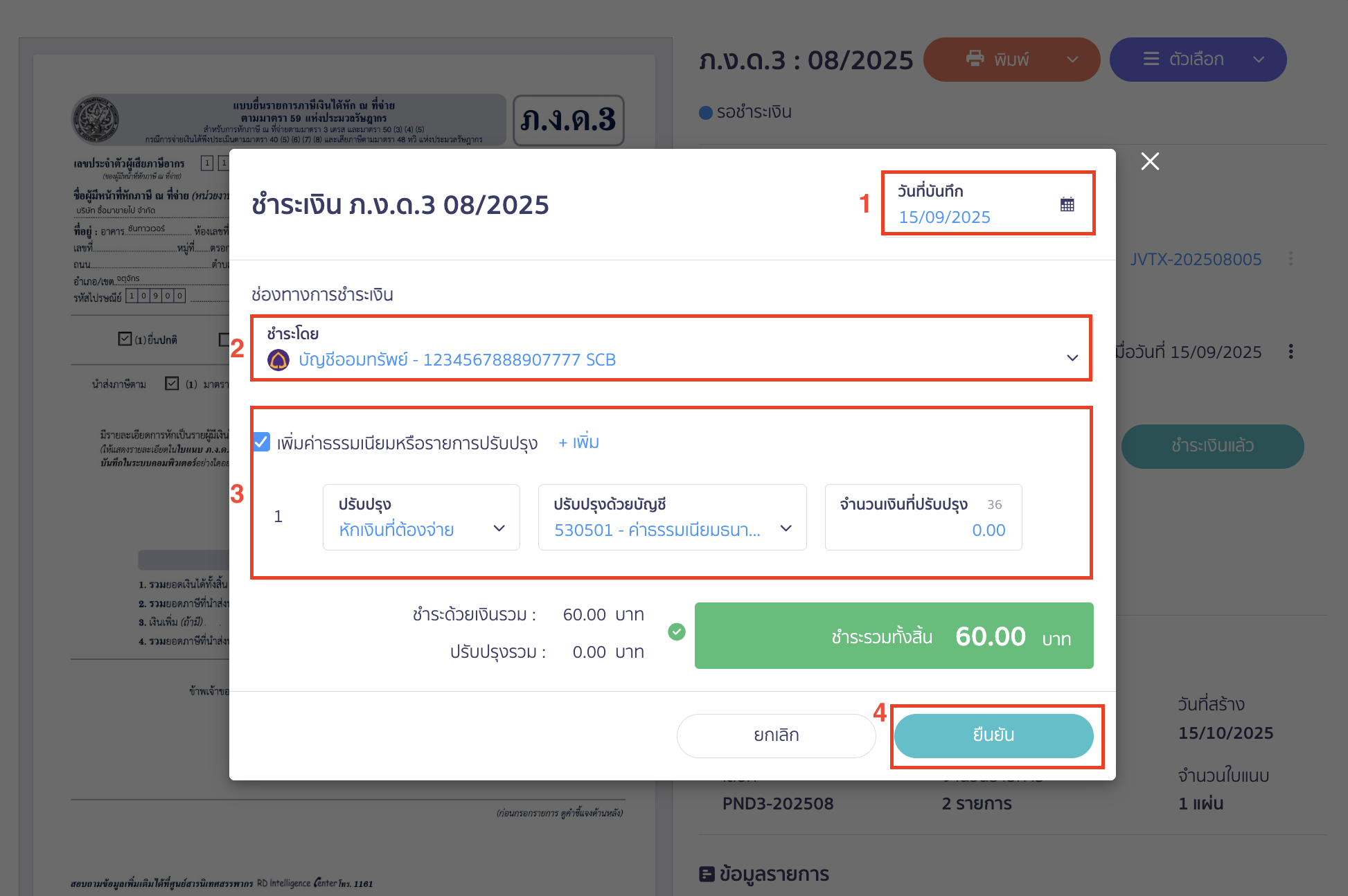Open the calendar icon for วันที่บันทึก

(1067, 203)
